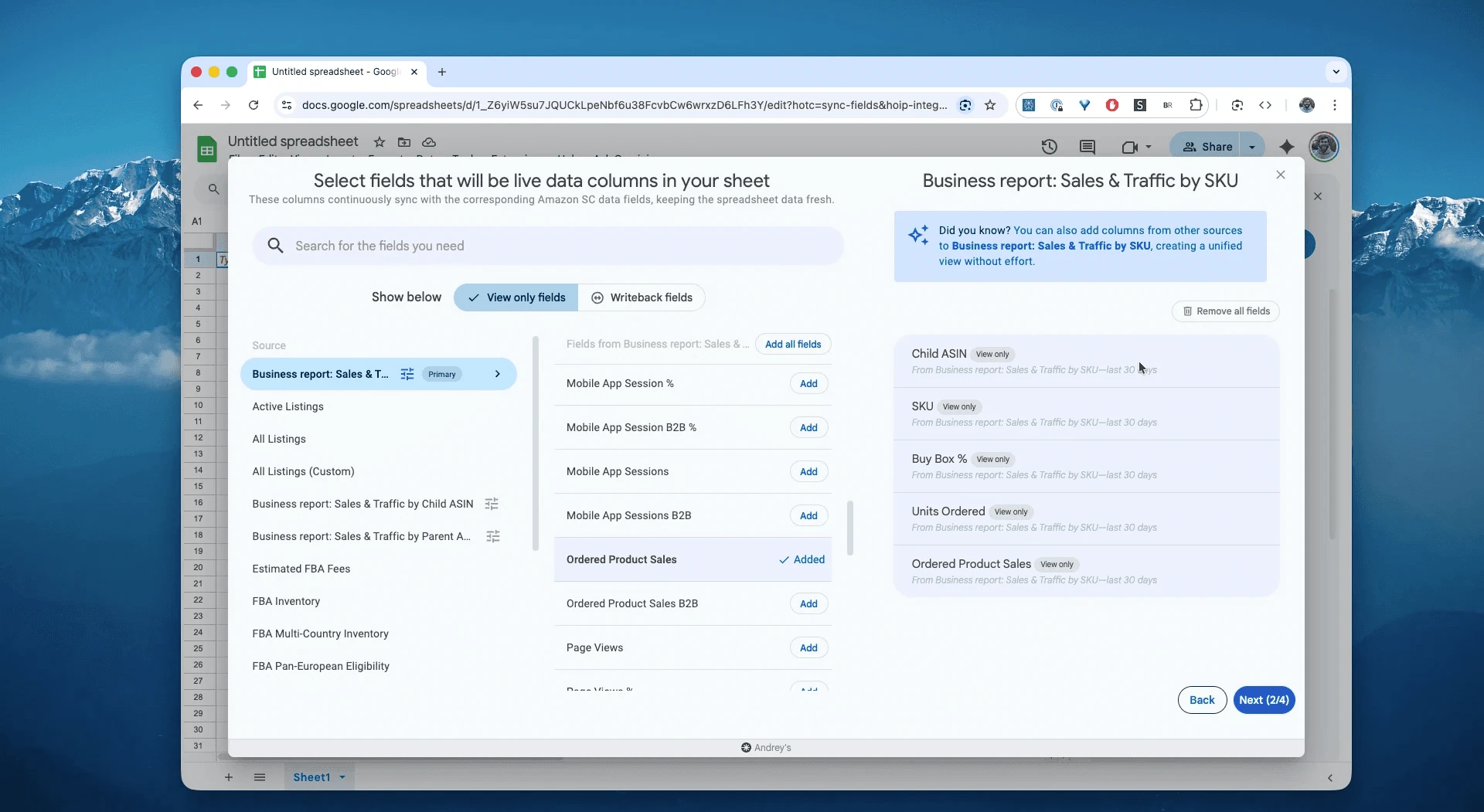Start a Meet call camera icon

(x=1129, y=147)
